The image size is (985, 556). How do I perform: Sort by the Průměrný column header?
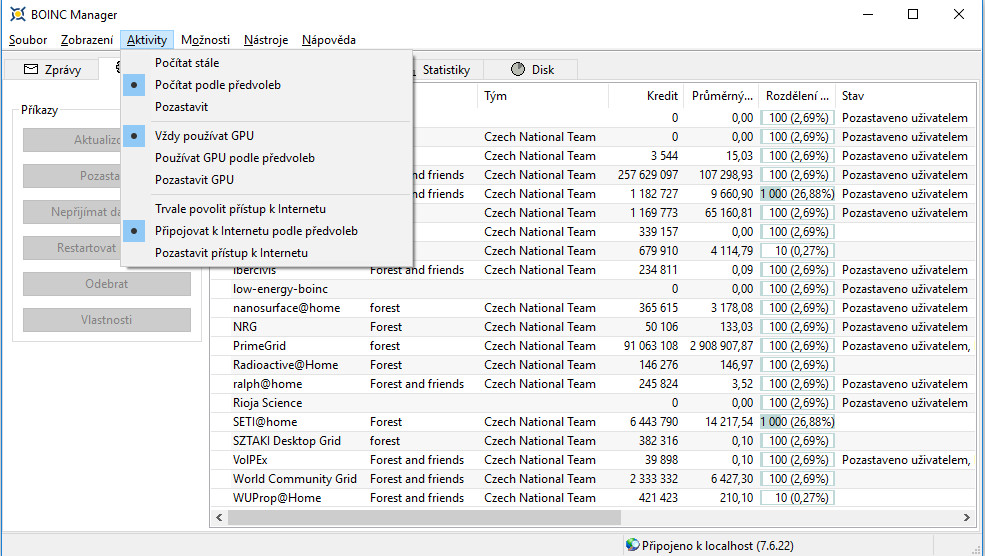pyautogui.click(x=721, y=95)
